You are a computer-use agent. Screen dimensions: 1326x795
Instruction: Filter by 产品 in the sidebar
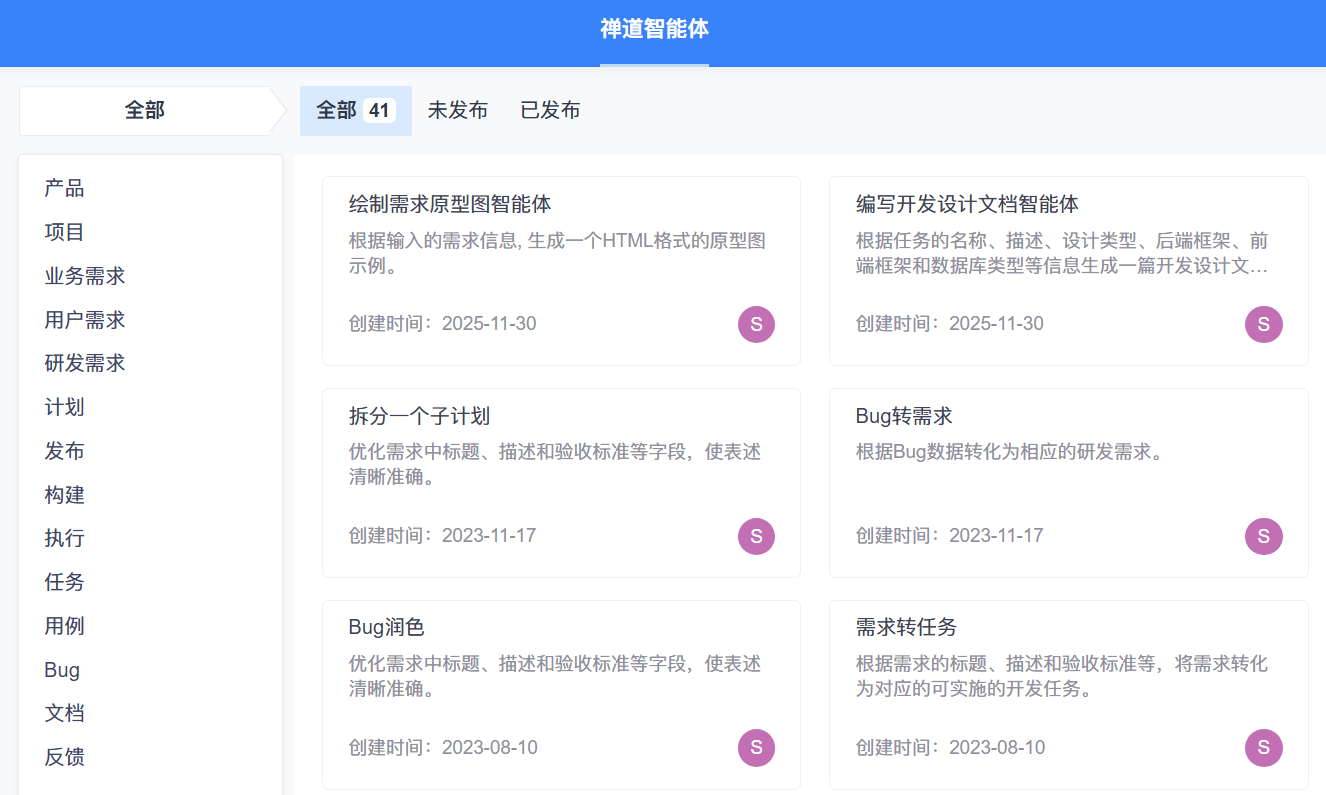click(x=64, y=188)
